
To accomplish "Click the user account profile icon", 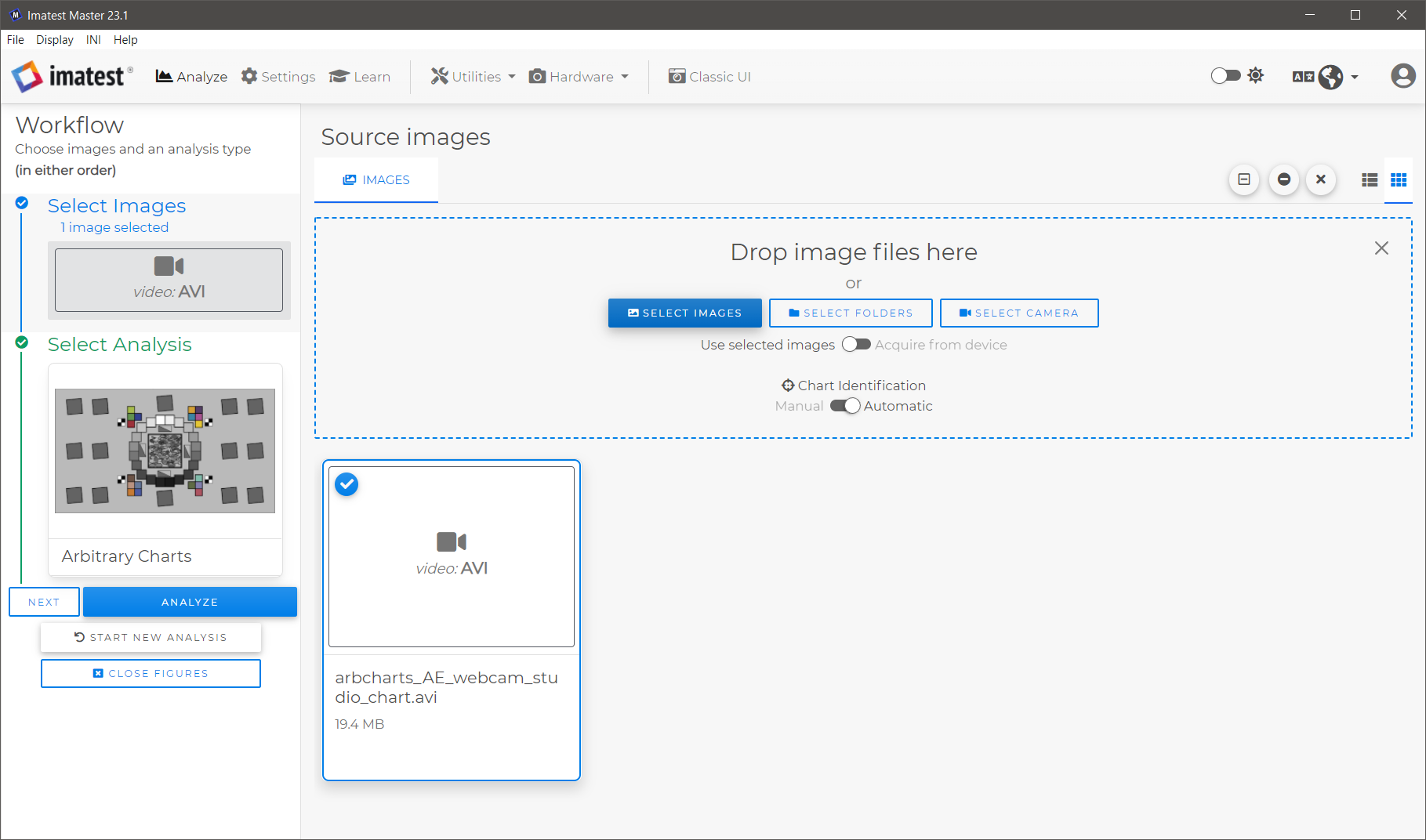I will point(1402,76).
